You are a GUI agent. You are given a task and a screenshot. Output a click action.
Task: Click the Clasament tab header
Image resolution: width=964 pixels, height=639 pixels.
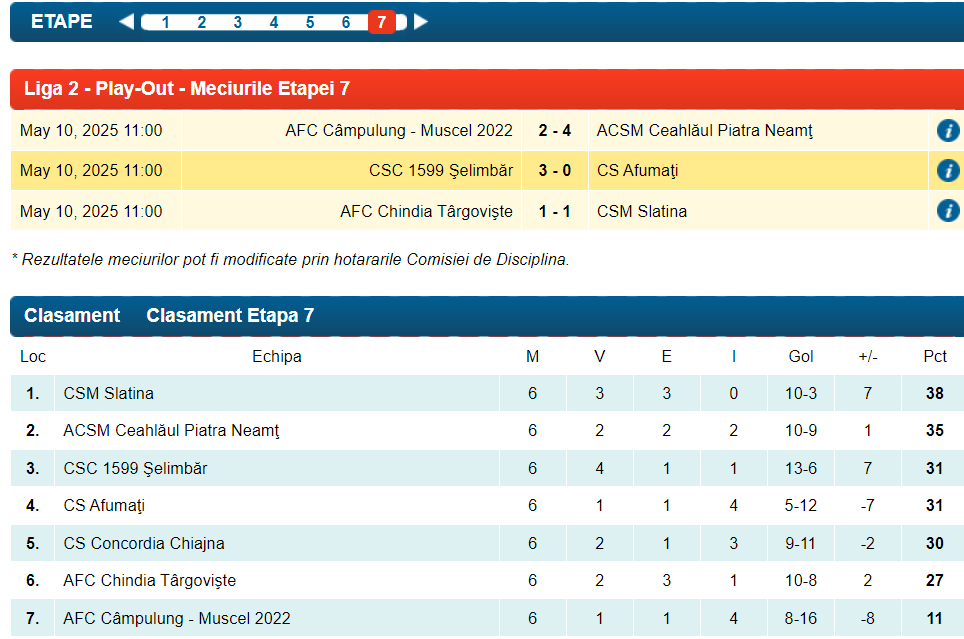click(72, 316)
